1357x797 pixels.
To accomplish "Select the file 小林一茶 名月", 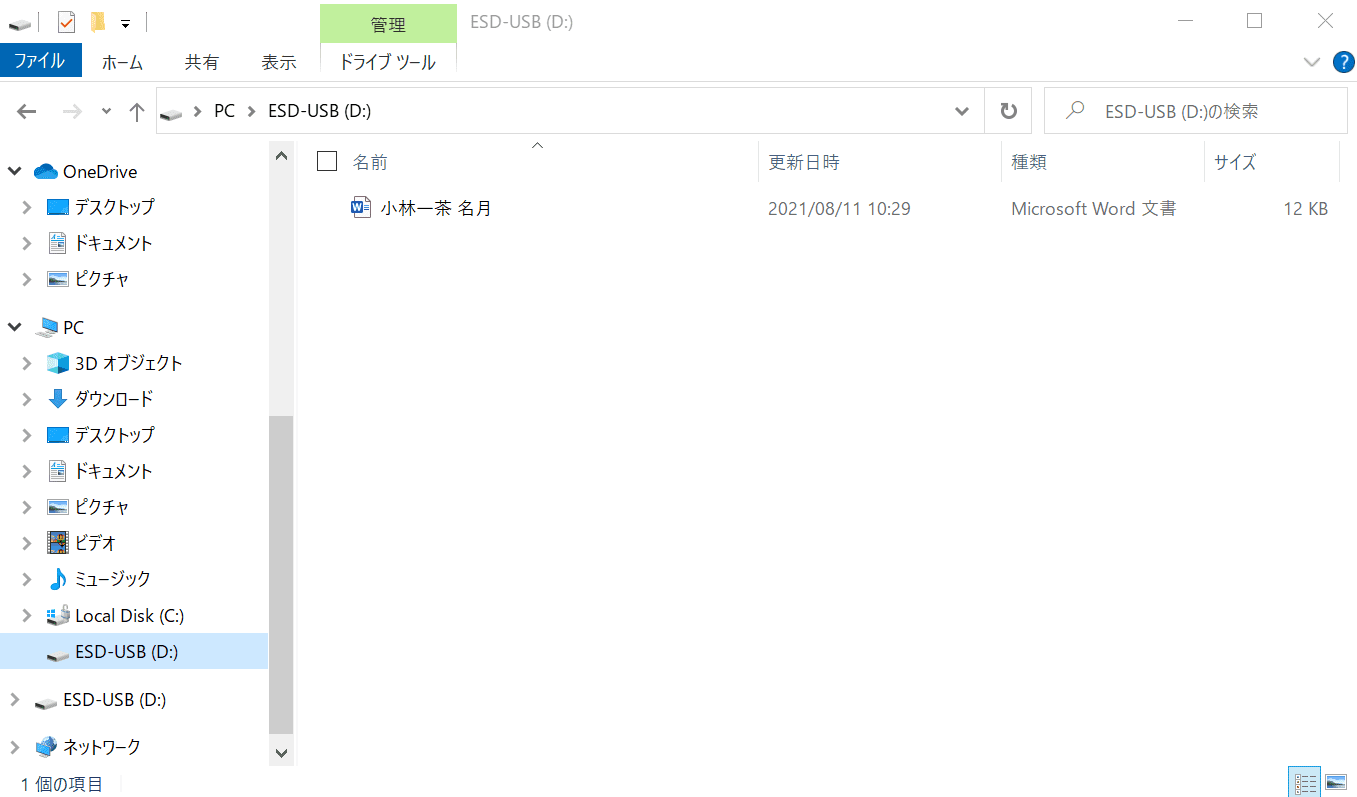I will click(436, 209).
